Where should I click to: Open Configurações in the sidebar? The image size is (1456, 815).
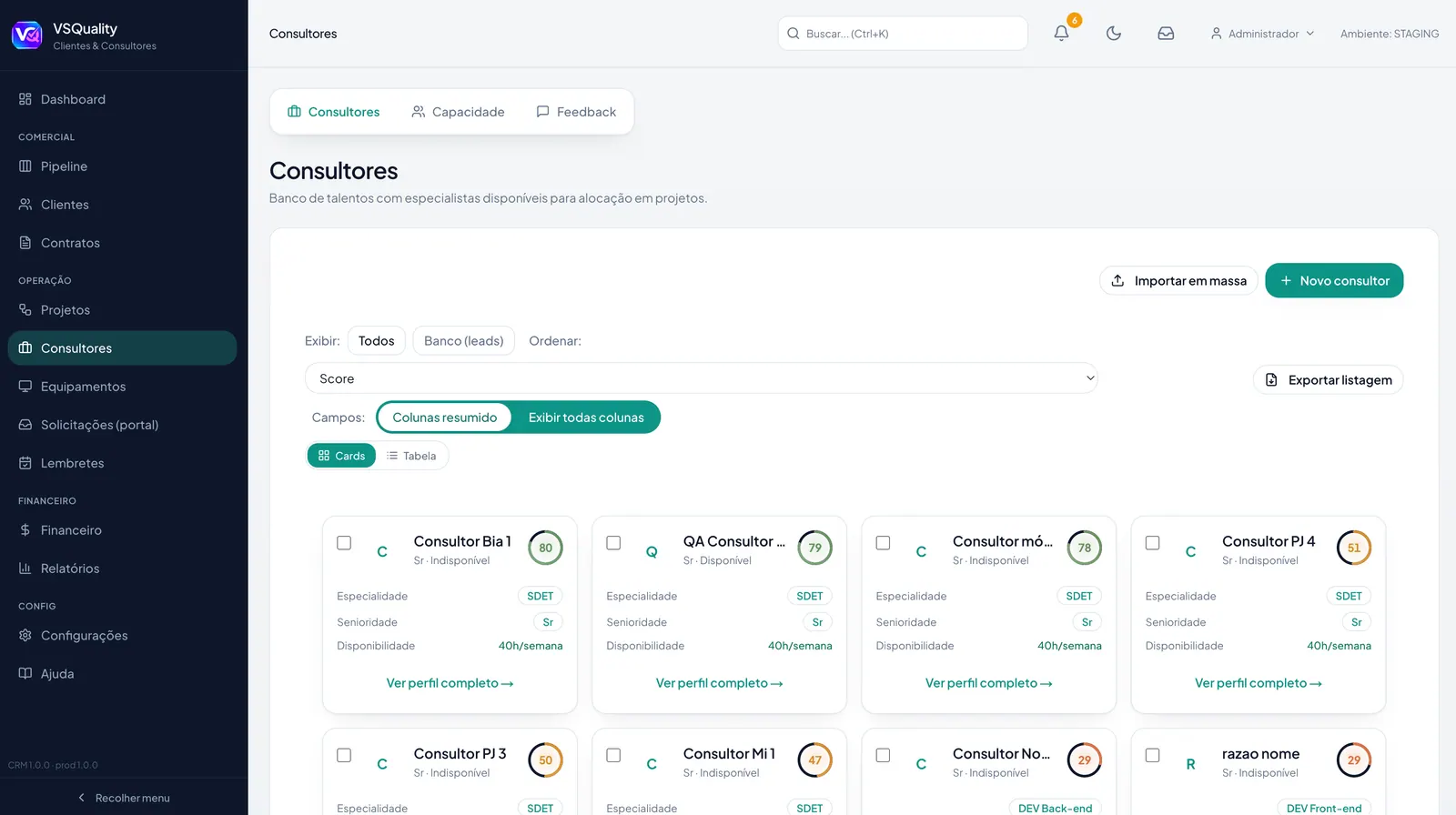122,636
